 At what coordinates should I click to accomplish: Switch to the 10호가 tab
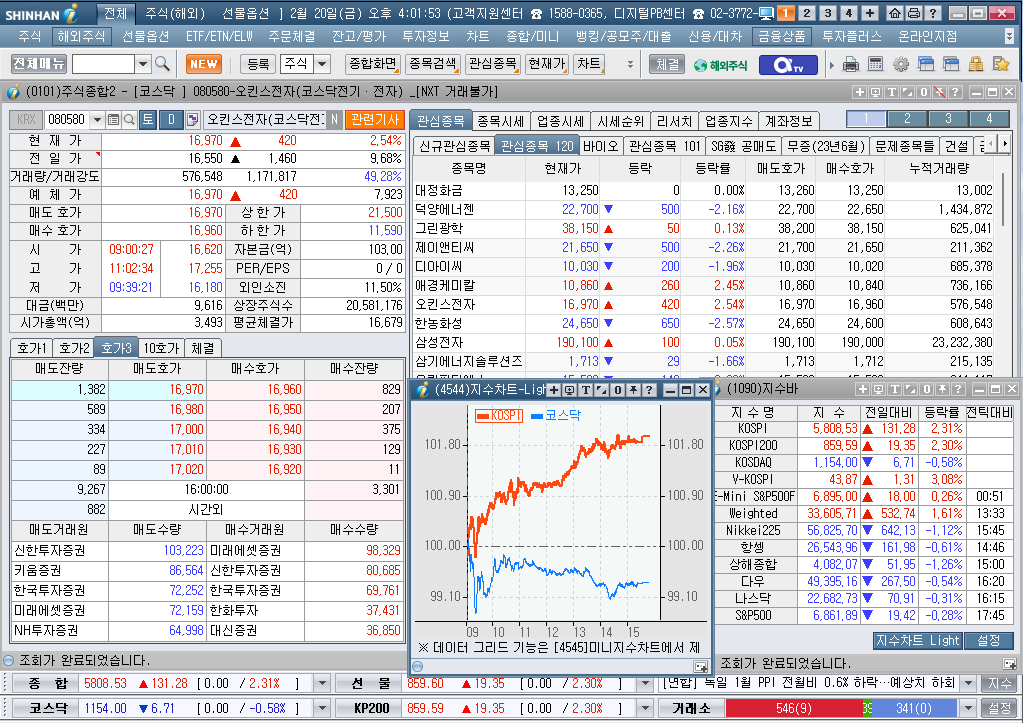coord(161,348)
